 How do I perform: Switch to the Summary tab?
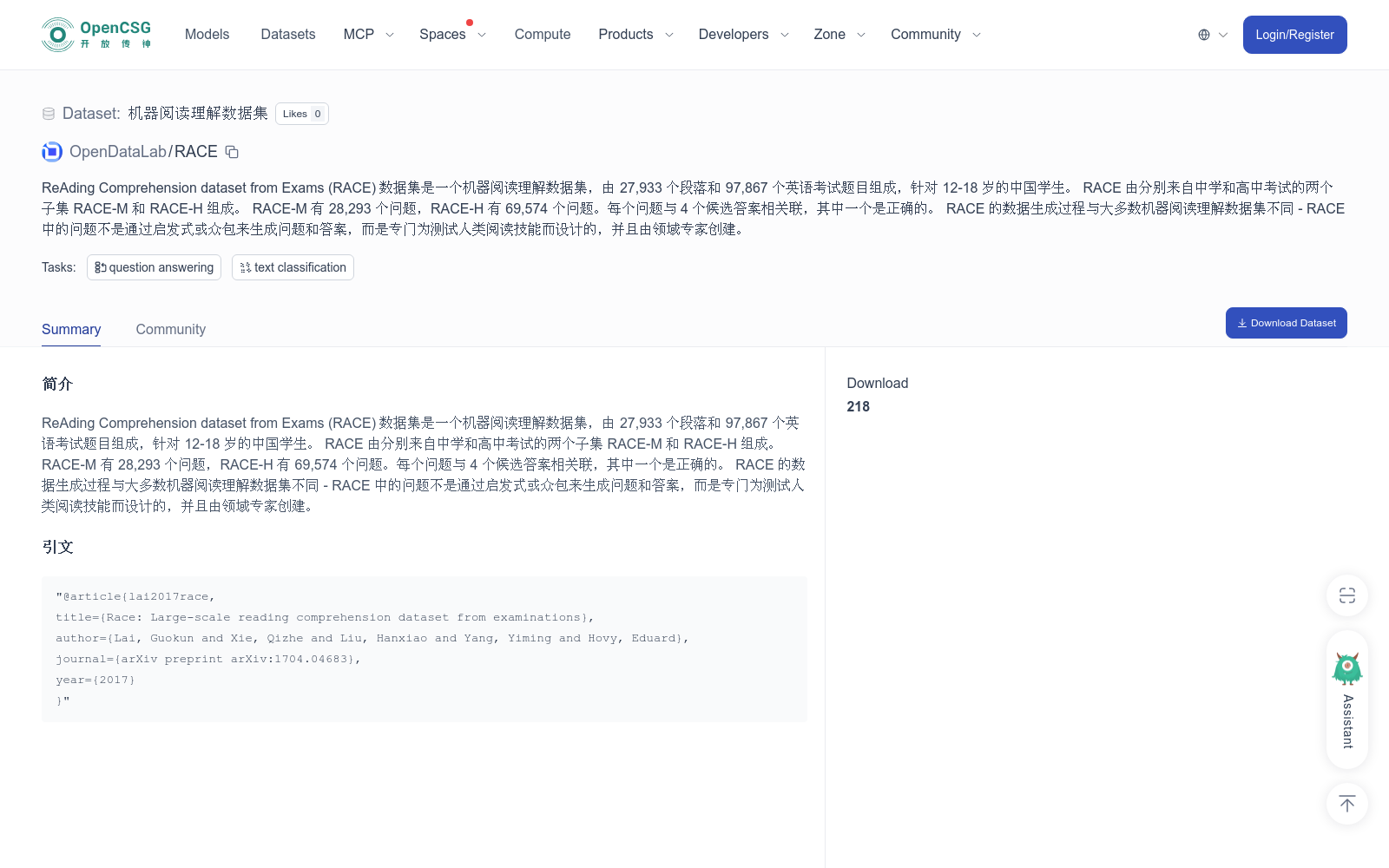[x=71, y=330]
